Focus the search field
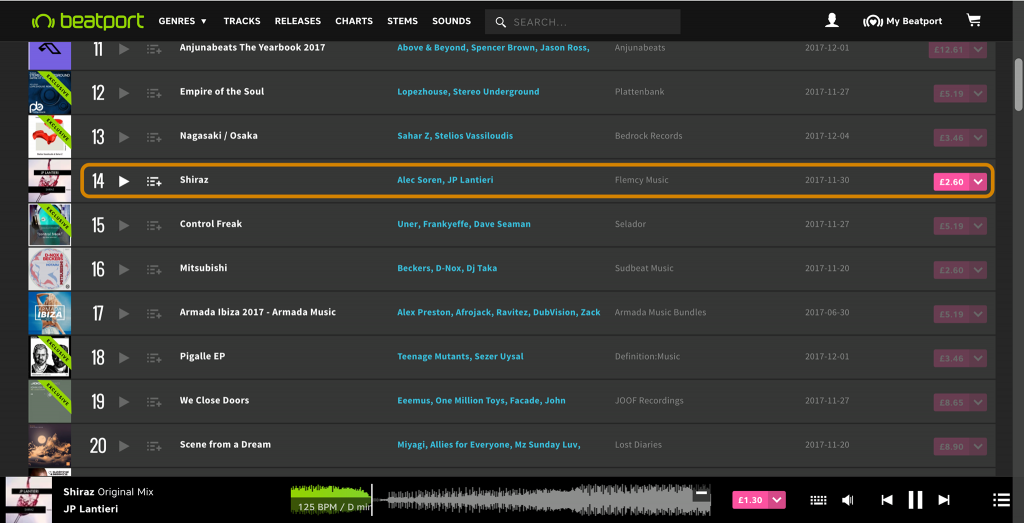This screenshot has height=523, width=1024. 583,22
